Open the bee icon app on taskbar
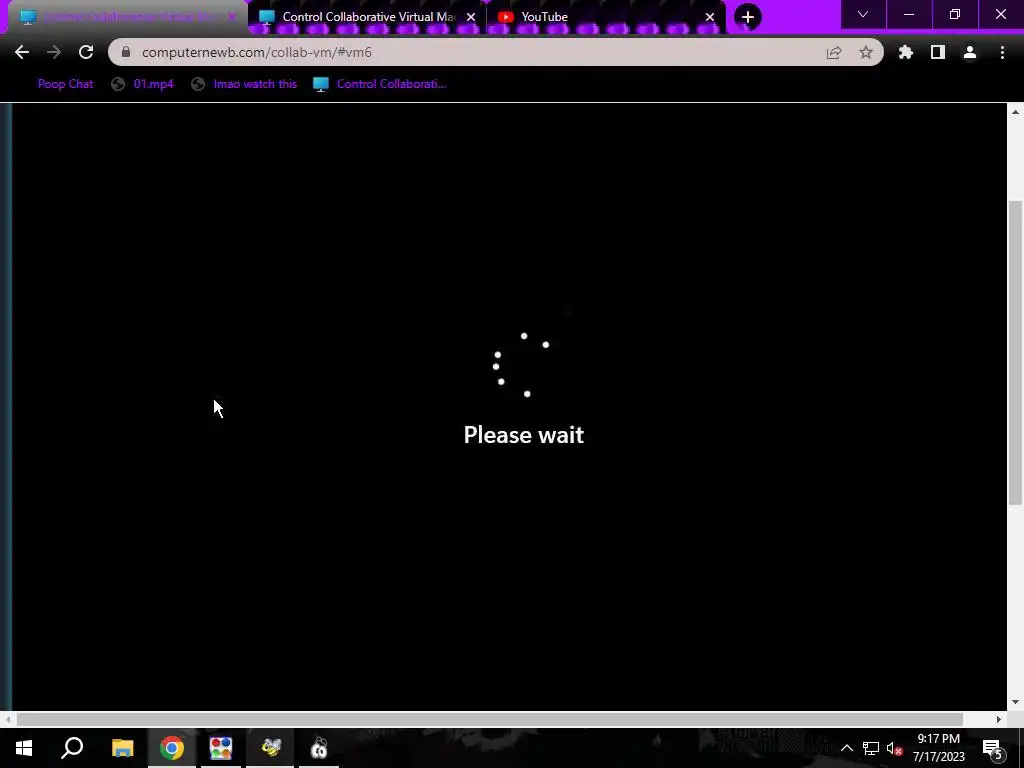 [270, 748]
